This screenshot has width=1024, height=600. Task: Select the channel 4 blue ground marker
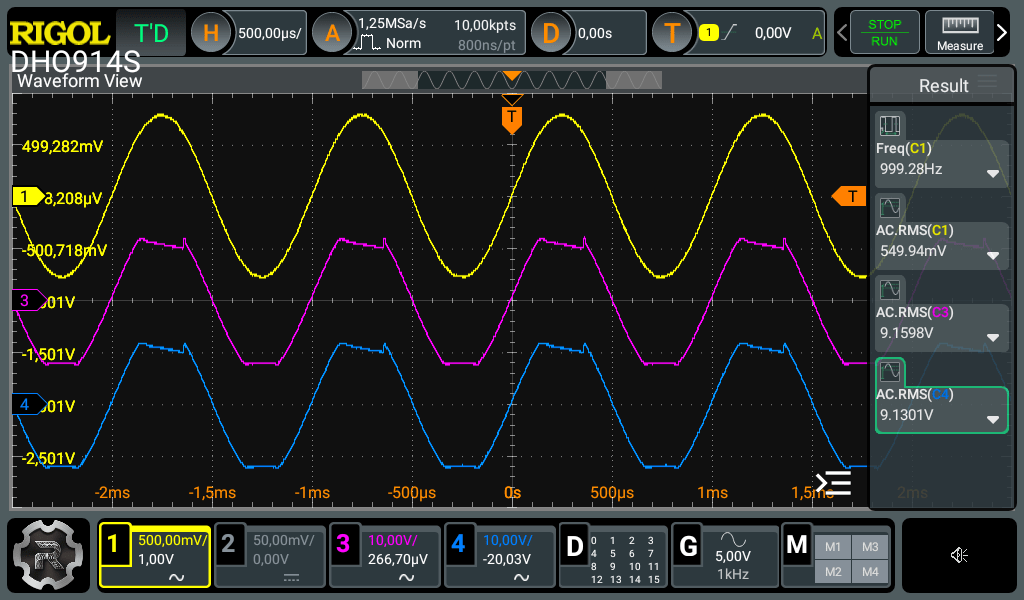pos(27,404)
